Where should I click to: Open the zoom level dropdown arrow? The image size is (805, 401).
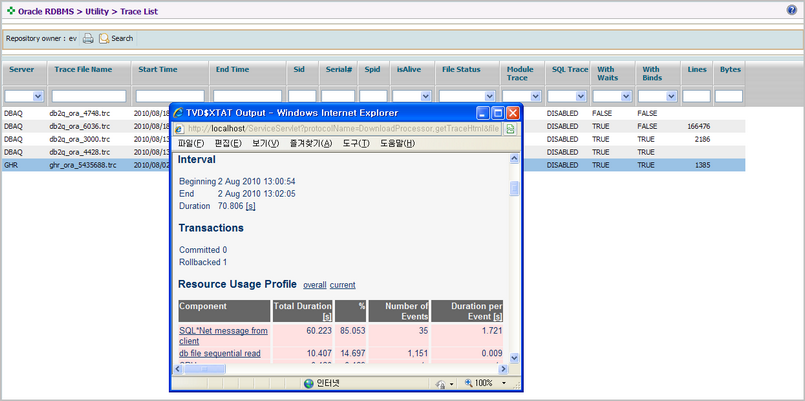tap(504, 384)
